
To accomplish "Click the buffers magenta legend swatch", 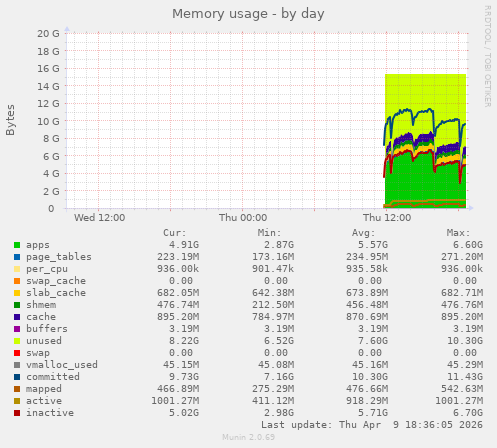I will pyautogui.click(x=17, y=329).
